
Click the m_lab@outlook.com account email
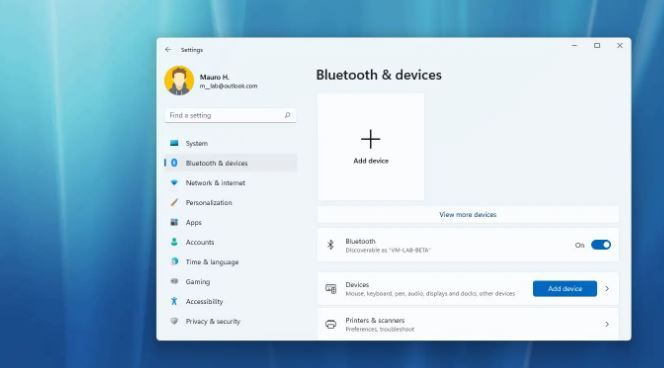(228, 86)
